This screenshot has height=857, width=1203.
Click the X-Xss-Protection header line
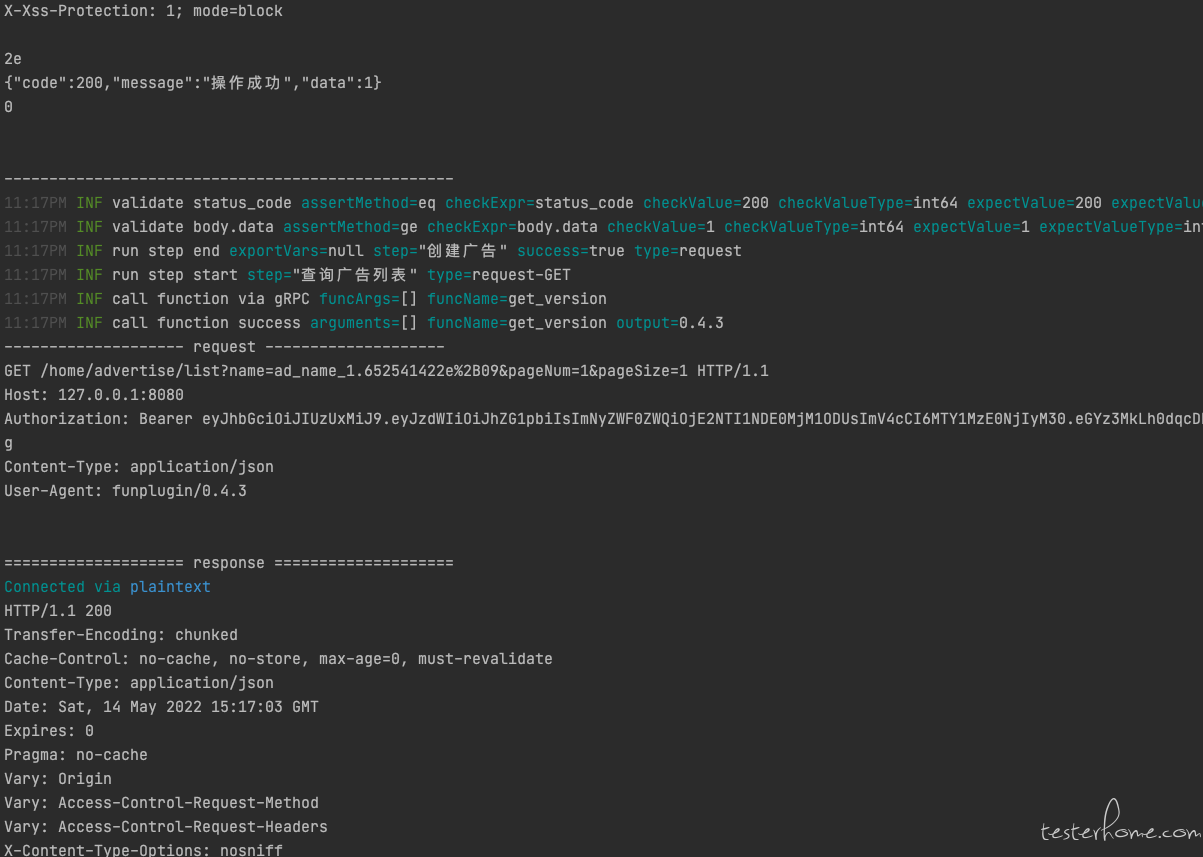pos(143,11)
